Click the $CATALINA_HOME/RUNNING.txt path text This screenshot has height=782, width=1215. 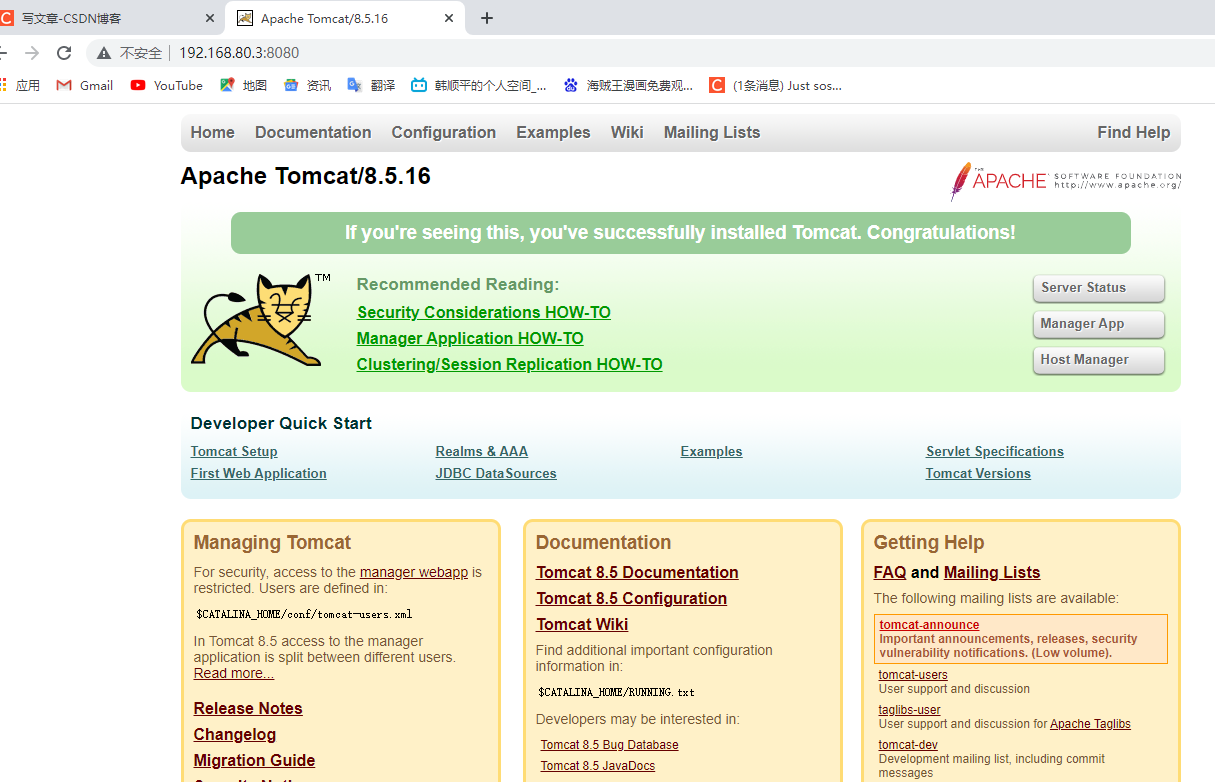pyautogui.click(x=616, y=692)
